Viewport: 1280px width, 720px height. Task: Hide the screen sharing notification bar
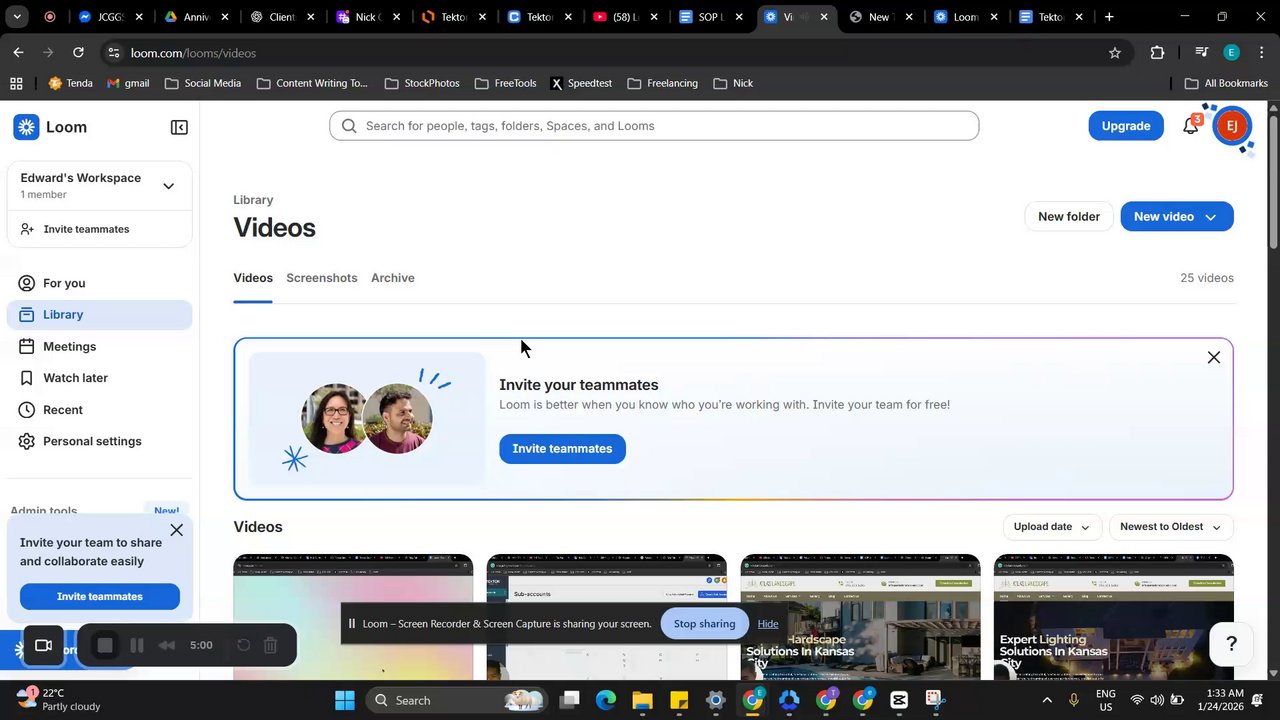(x=768, y=624)
